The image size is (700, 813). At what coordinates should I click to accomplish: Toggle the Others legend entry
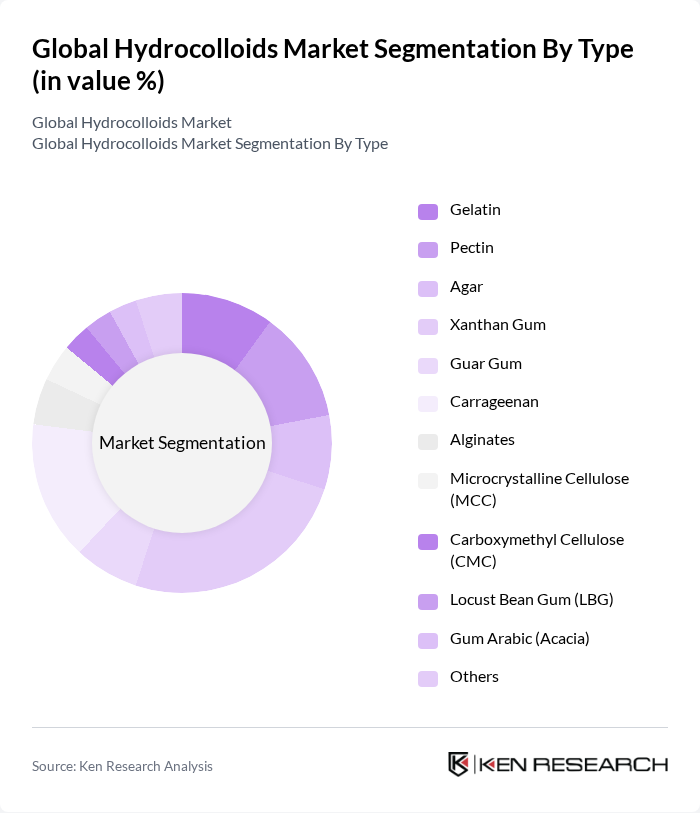(474, 677)
